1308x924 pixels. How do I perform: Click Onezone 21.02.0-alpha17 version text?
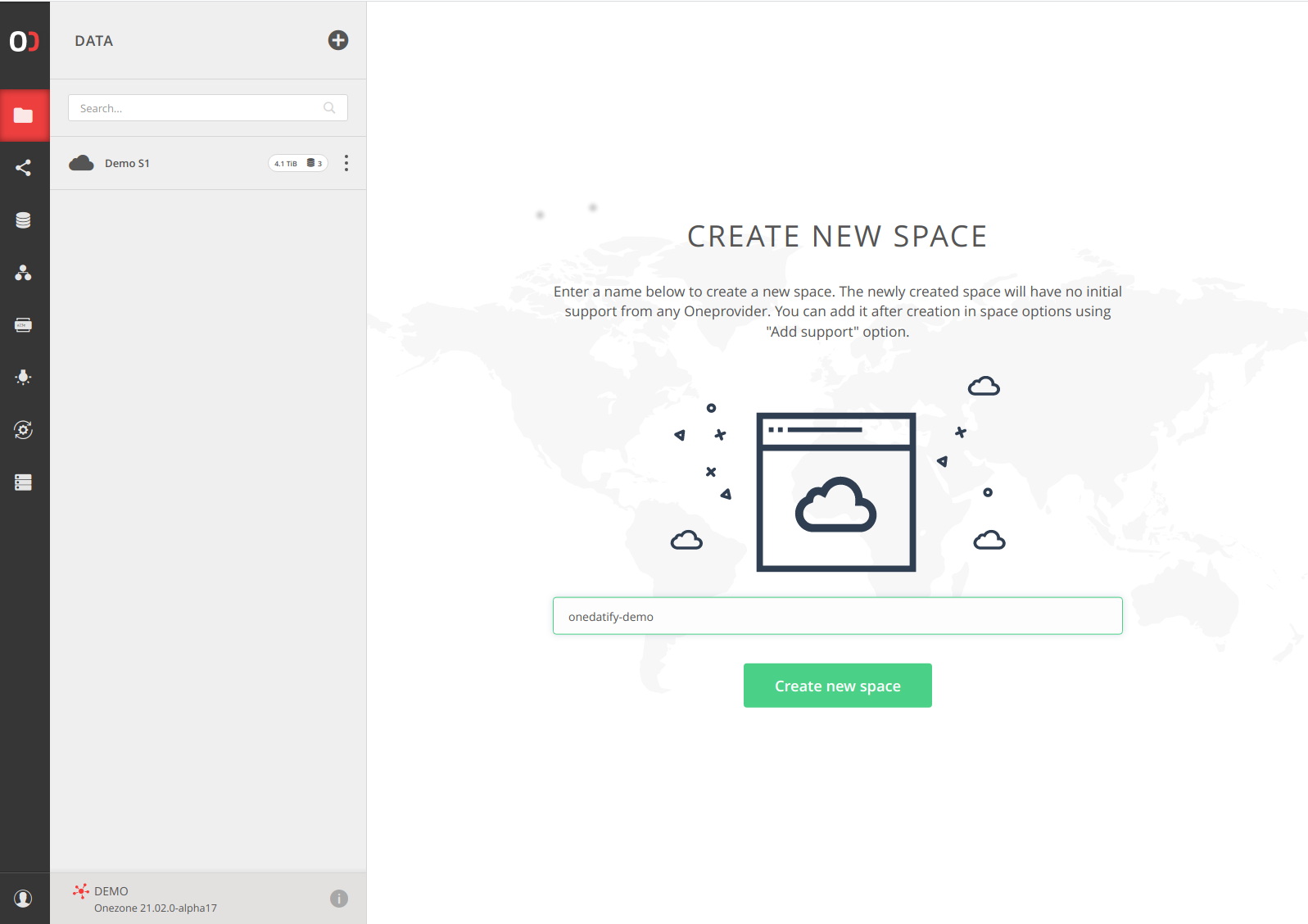pyautogui.click(x=156, y=908)
